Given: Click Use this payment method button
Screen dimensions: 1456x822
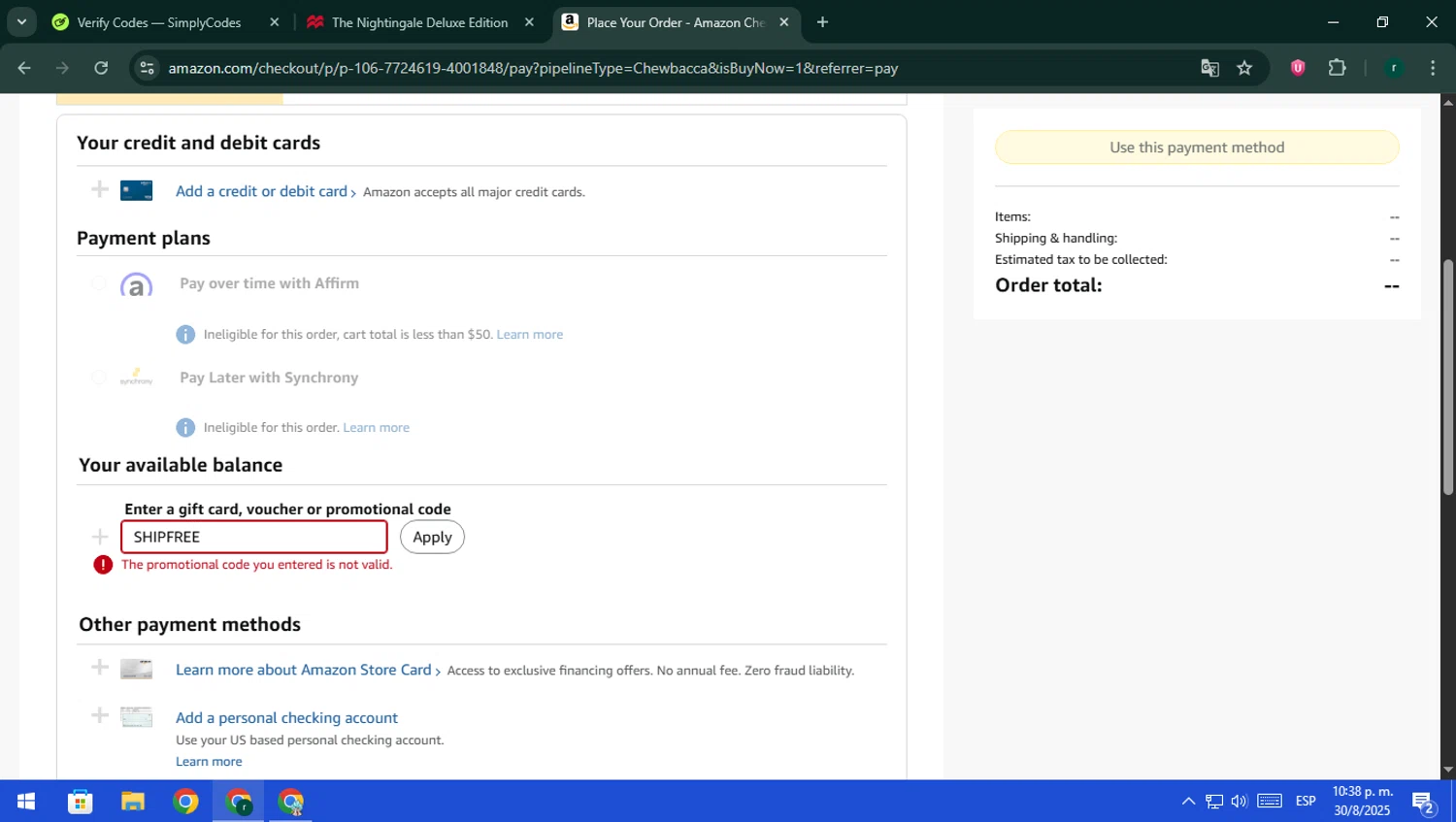Looking at the screenshot, I should point(1197,148).
